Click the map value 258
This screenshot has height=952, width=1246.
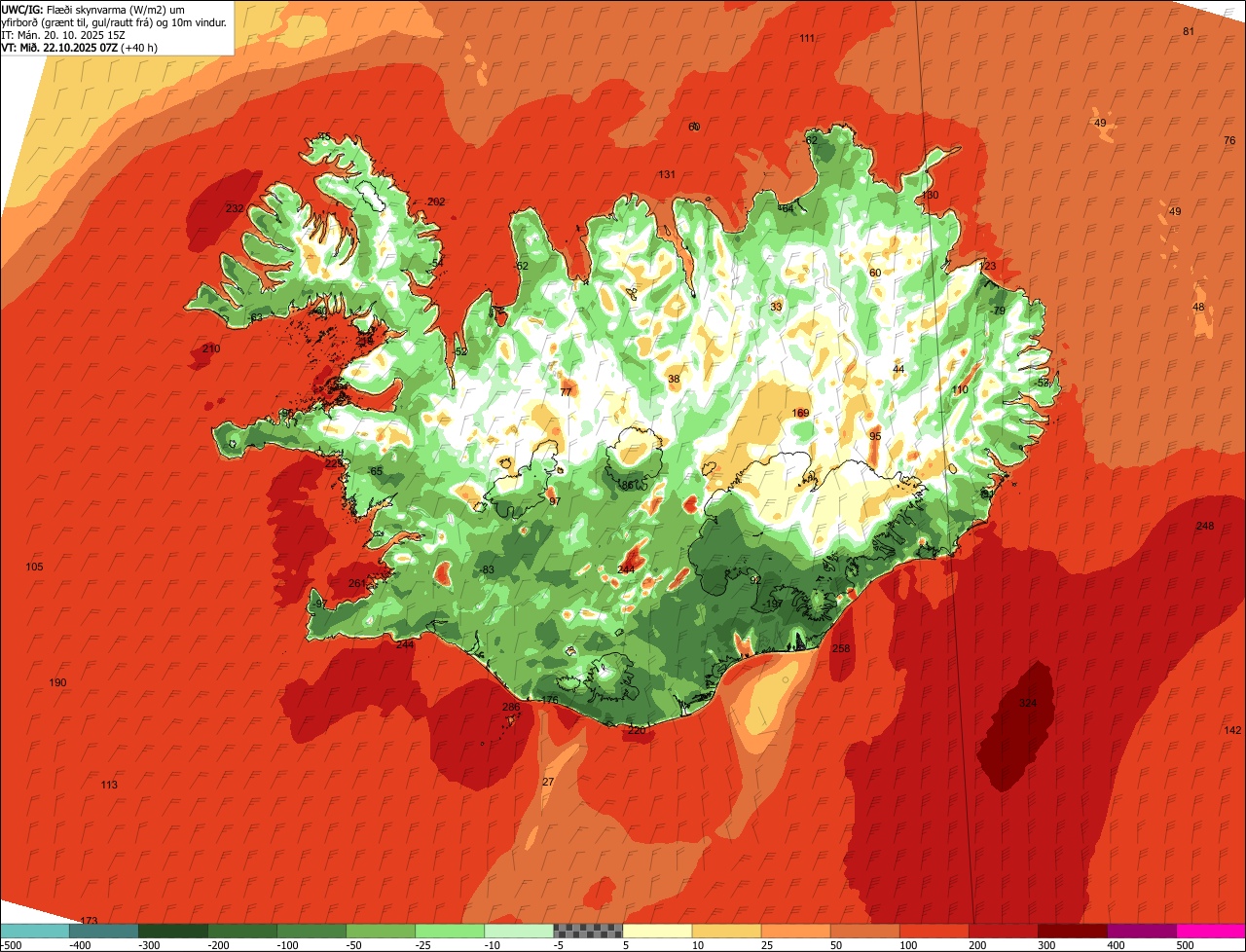point(842,649)
